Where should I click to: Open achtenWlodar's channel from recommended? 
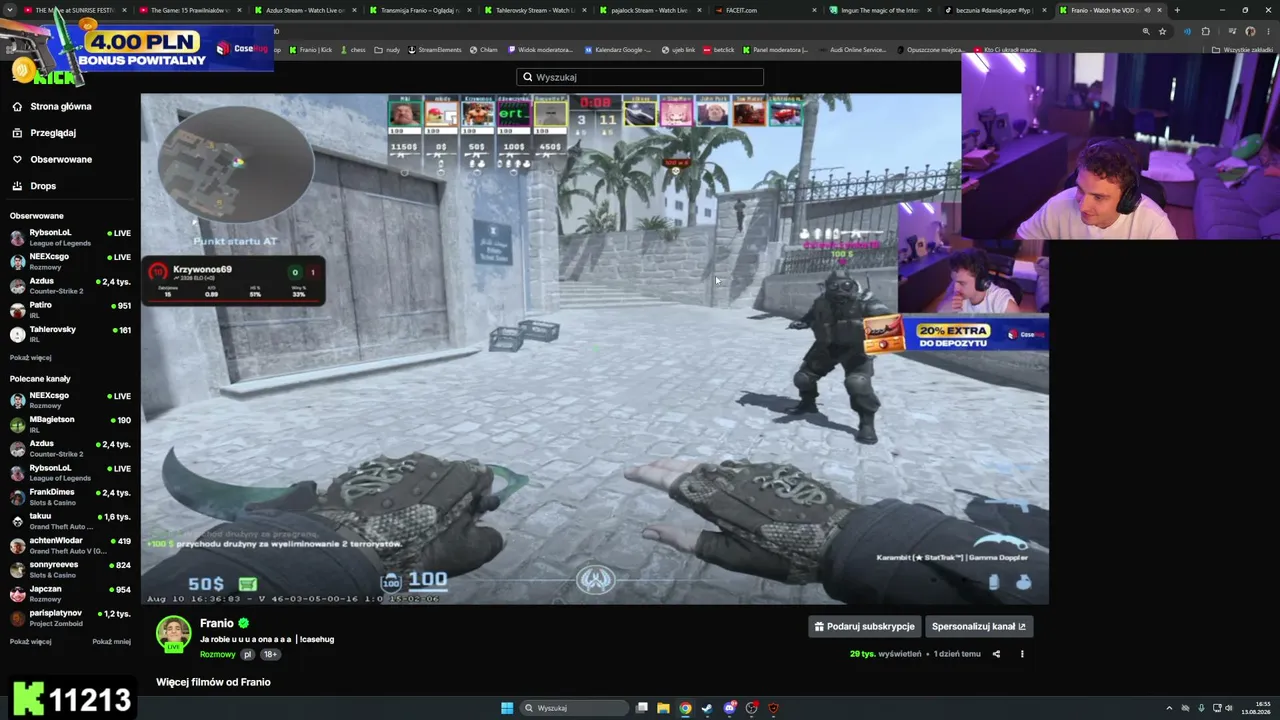[x=70, y=545]
